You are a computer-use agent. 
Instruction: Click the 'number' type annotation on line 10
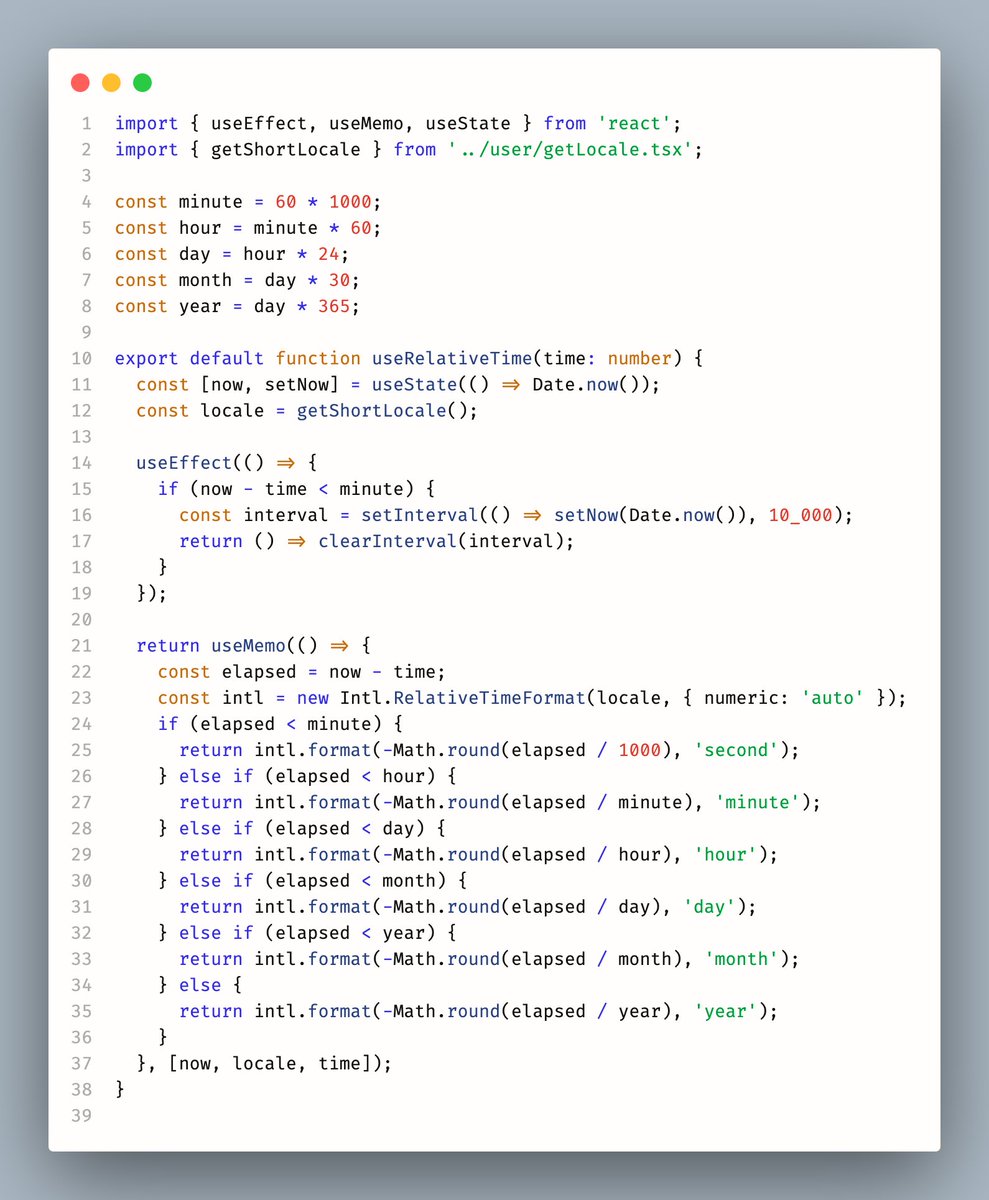tap(639, 358)
